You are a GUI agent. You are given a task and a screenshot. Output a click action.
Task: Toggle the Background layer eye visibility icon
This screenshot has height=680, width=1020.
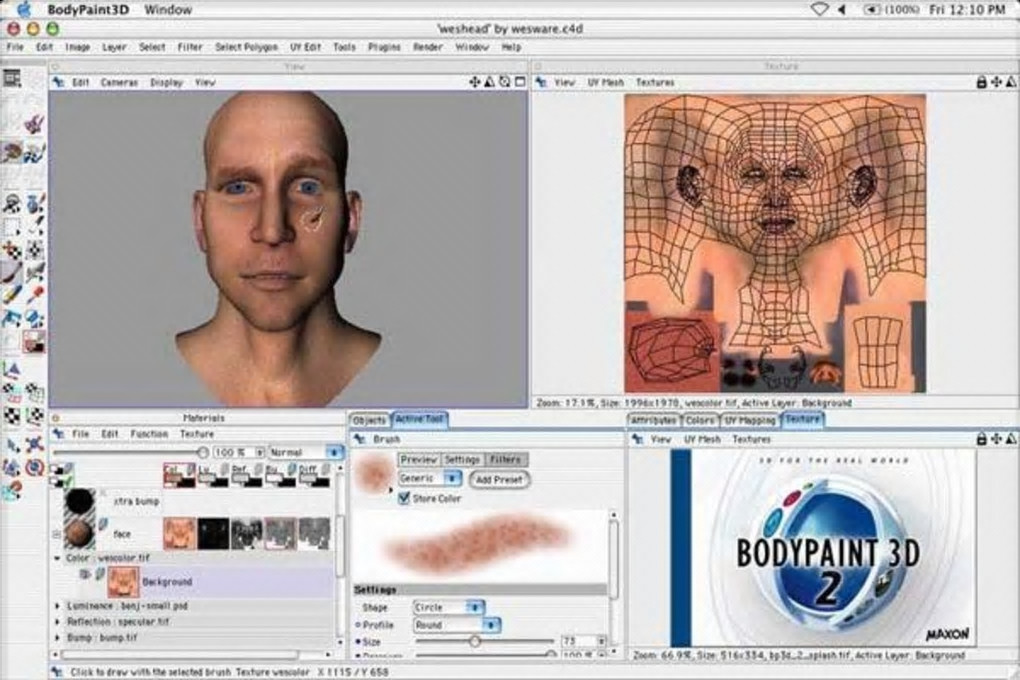click(x=85, y=575)
